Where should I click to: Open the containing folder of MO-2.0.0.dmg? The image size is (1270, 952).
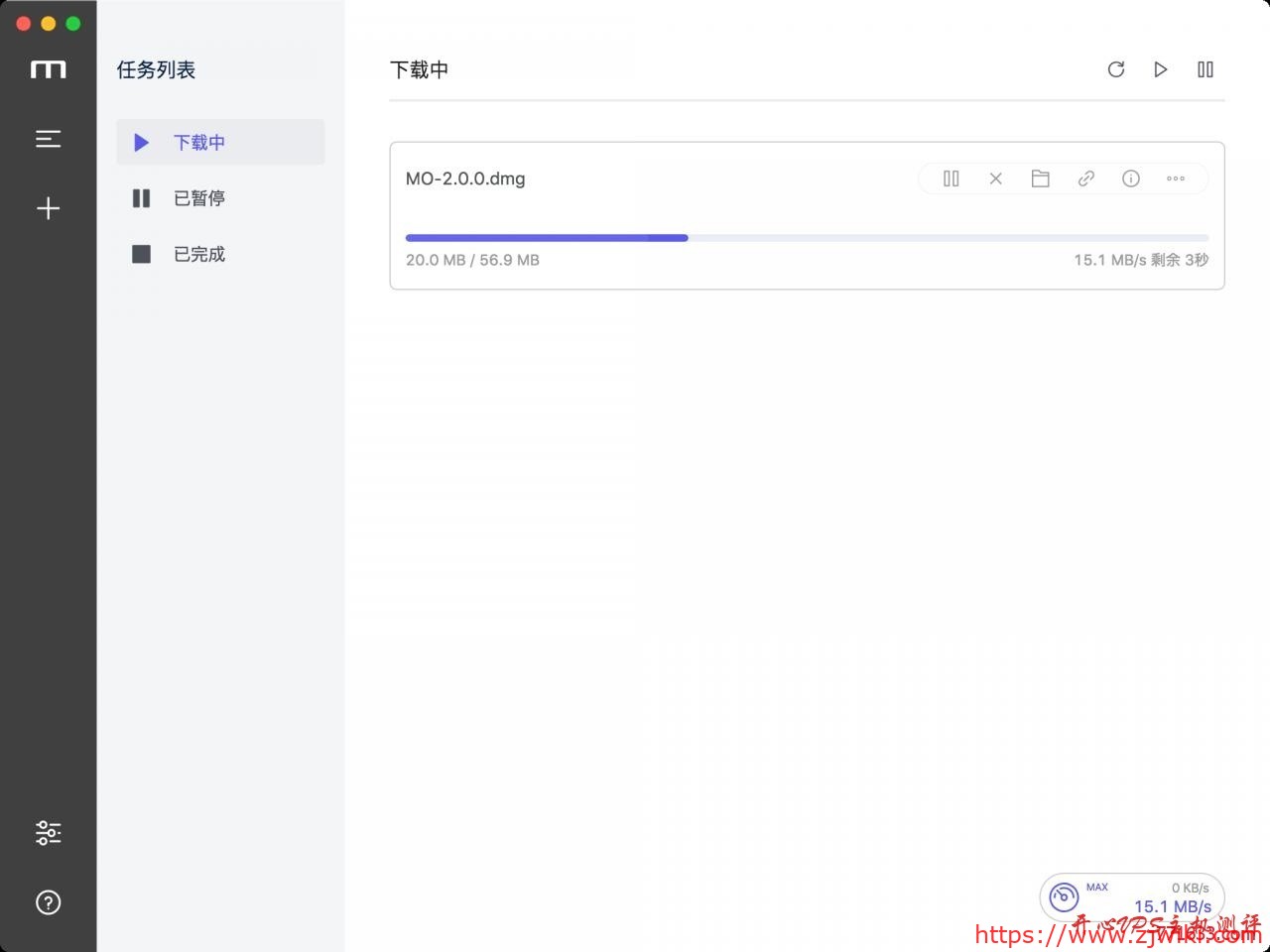point(1040,178)
